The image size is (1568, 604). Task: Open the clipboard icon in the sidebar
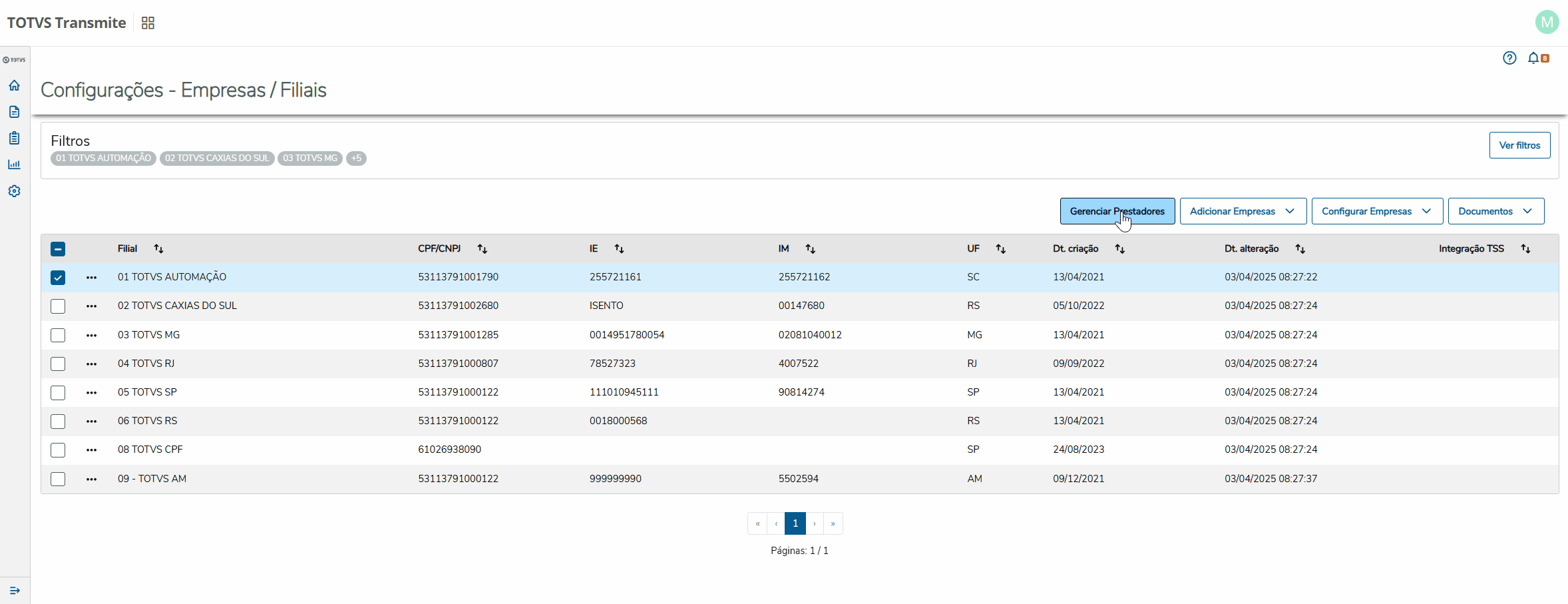(14, 138)
